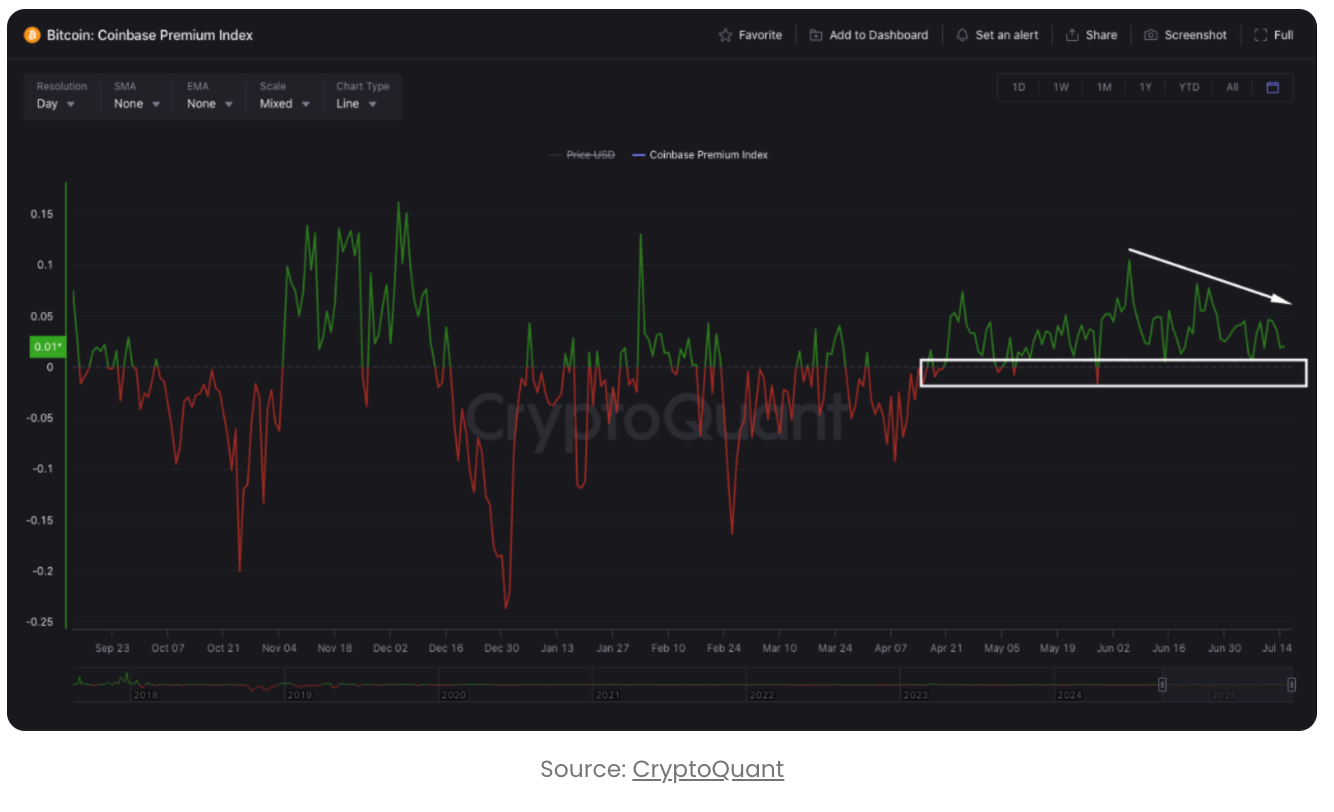Image resolution: width=1334 pixels, height=812 pixels.
Task: Click the right handle of range navigator
Action: click(x=1291, y=685)
